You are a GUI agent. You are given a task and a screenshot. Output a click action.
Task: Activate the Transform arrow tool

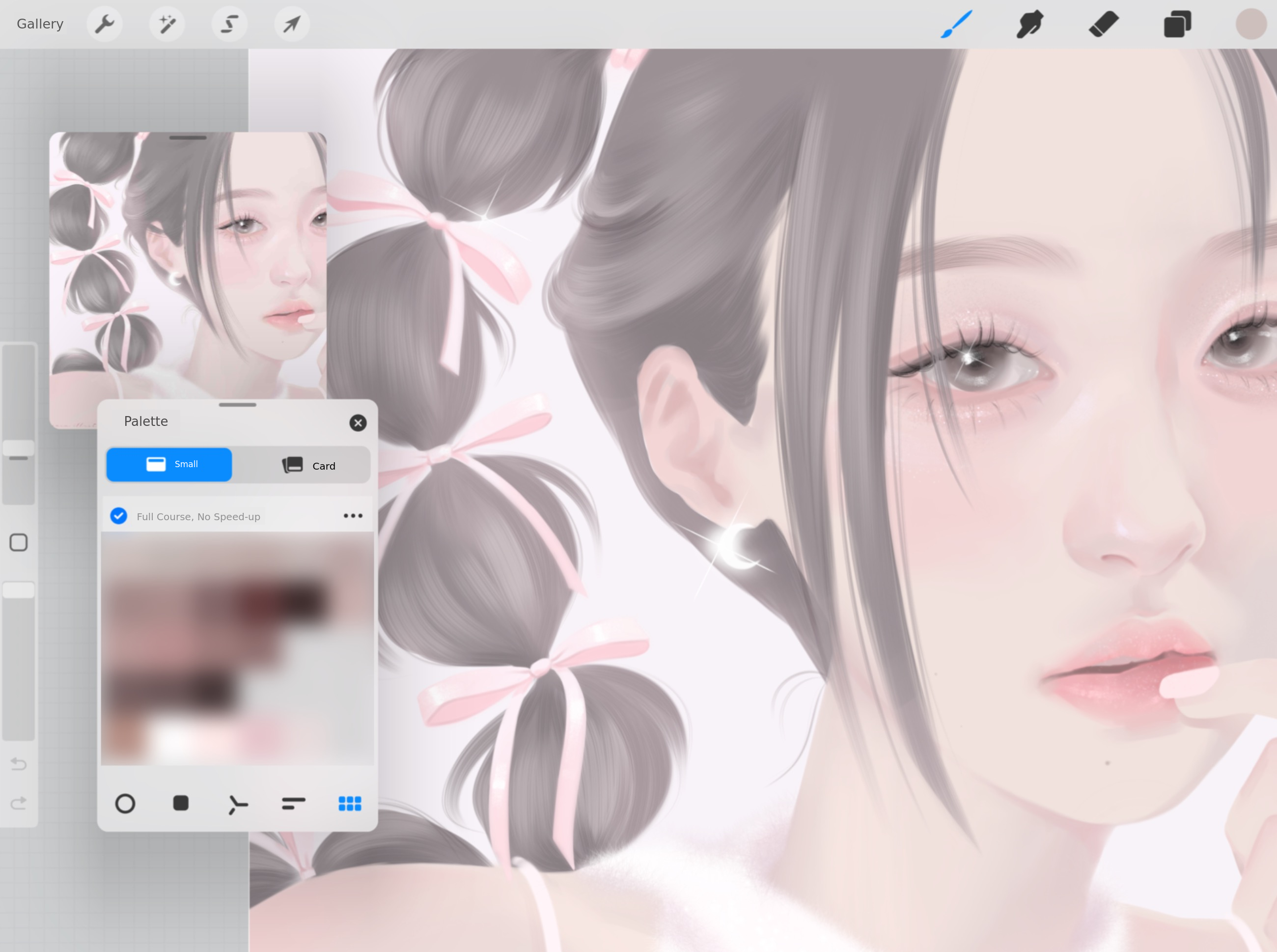(292, 24)
